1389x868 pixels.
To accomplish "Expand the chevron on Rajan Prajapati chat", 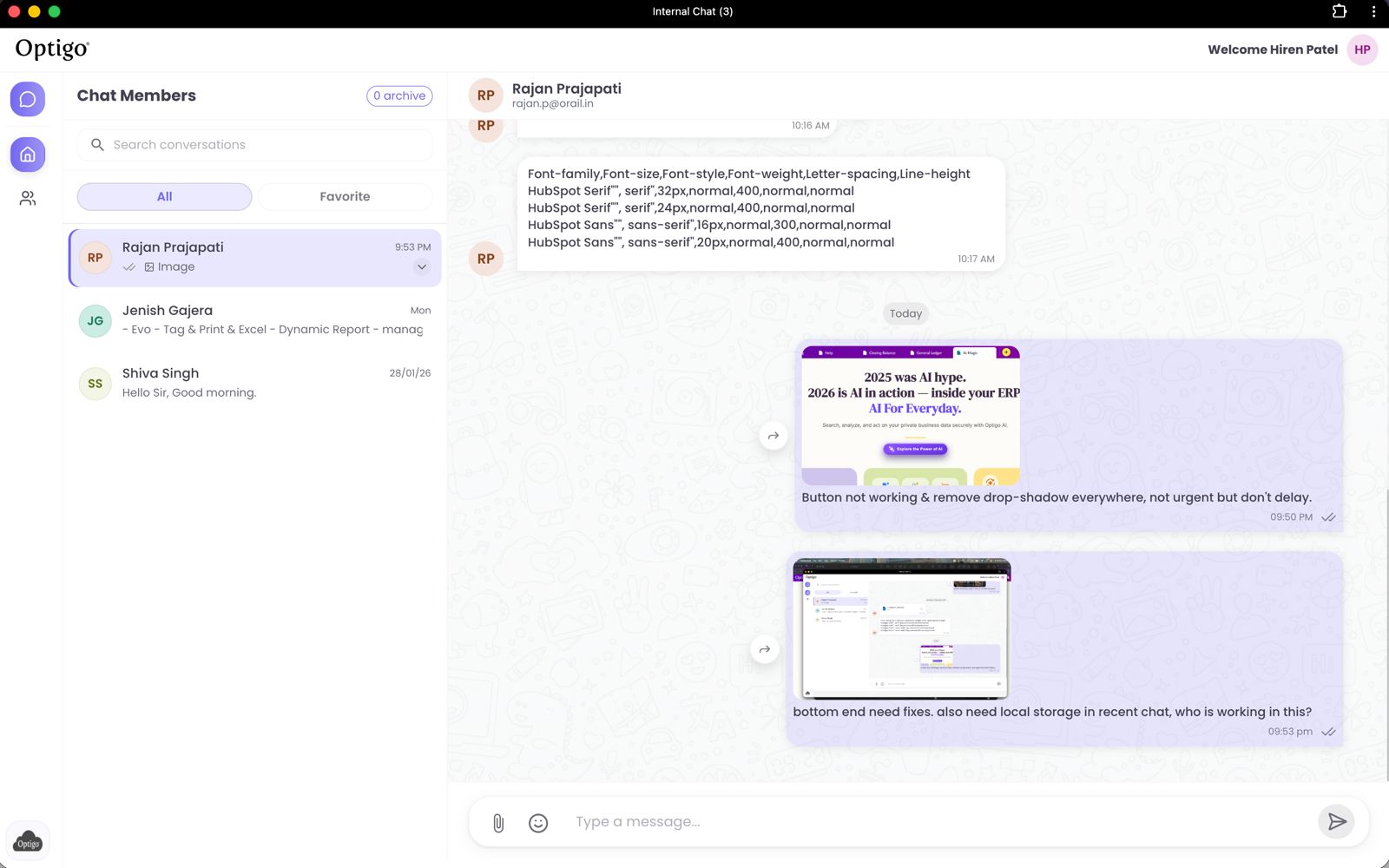I will (421, 267).
